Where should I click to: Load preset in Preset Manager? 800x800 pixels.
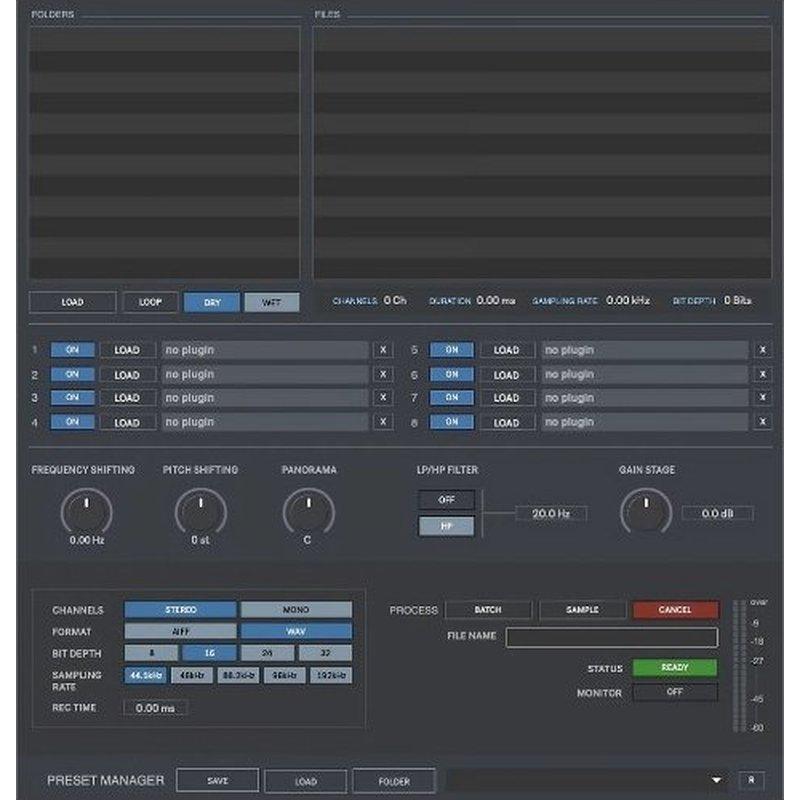[306, 781]
